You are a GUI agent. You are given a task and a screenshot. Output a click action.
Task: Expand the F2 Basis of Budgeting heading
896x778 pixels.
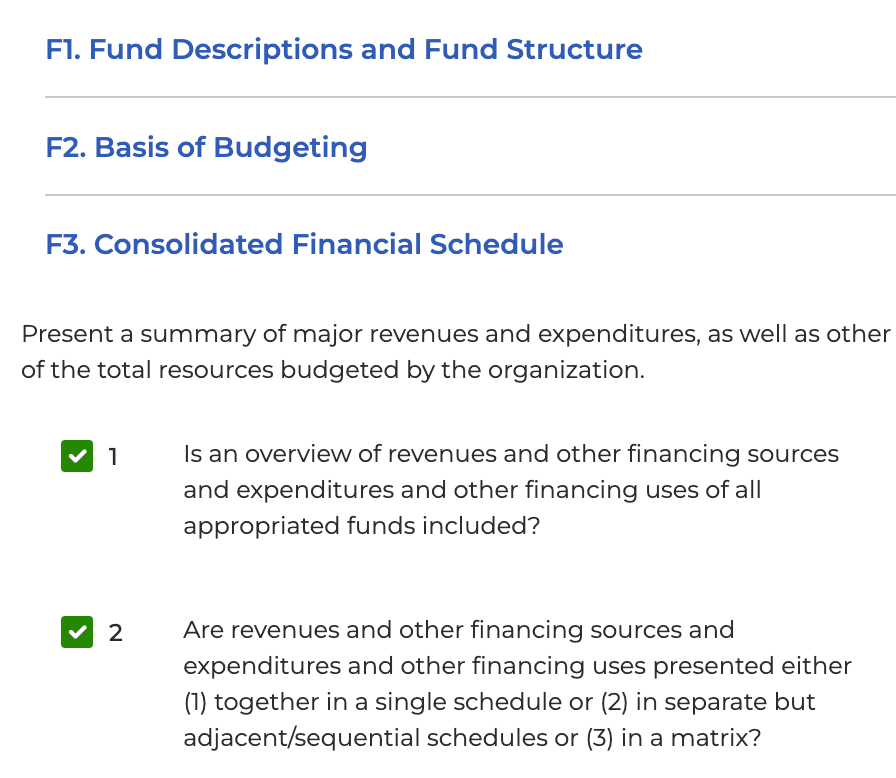pyautogui.click(x=204, y=147)
